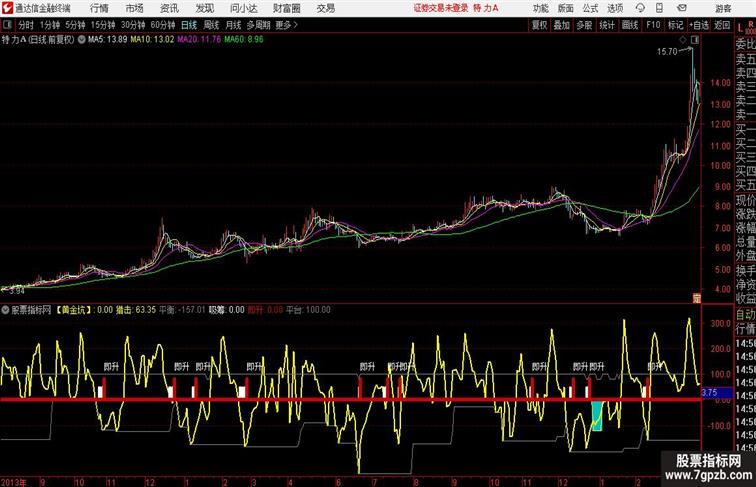The width and height of the screenshot is (756, 487).
Task: Click the 画线 draw line button
Action: click(x=630, y=25)
